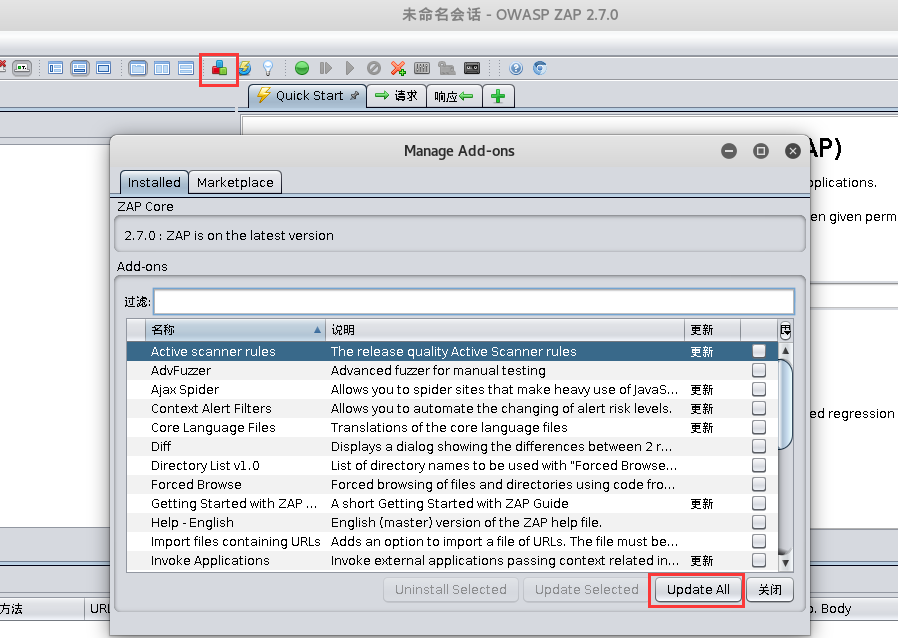Sort add-ons by 名称 column header
898x638 pixels.
tap(235, 330)
